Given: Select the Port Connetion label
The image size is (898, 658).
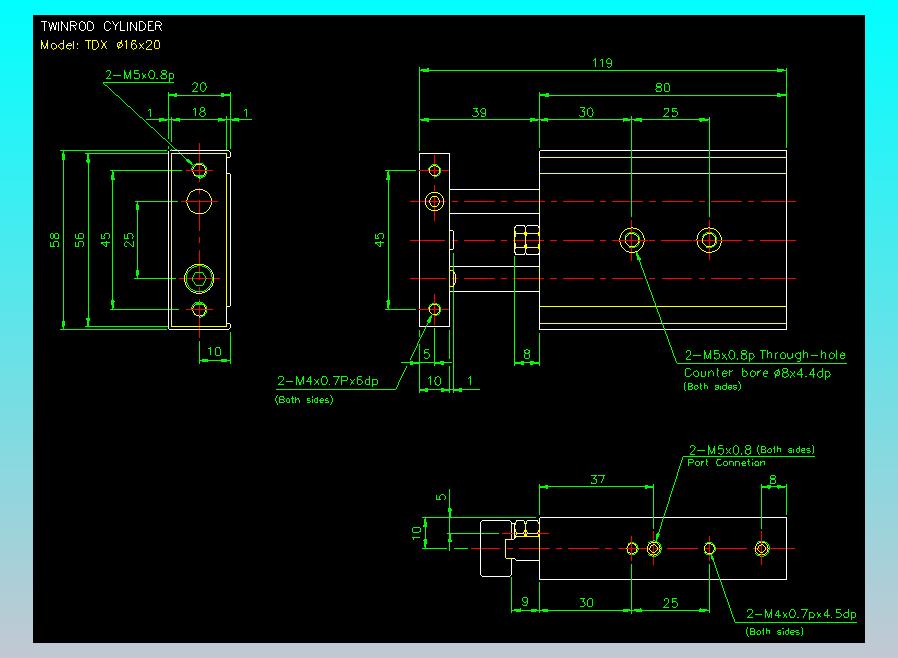Looking at the screenshot, I should click(726, 463).
